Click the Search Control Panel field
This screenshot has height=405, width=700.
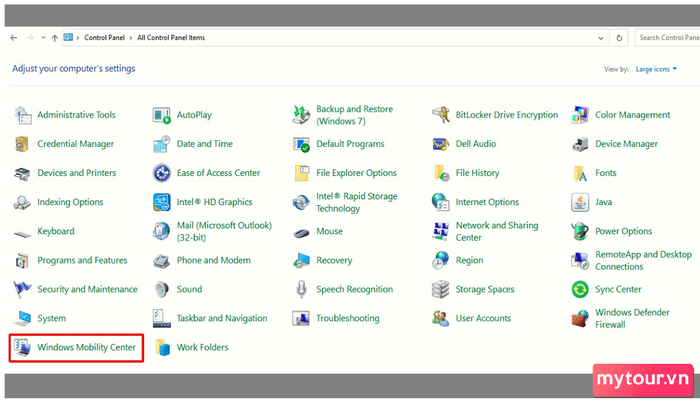click(x=667, y=38)
